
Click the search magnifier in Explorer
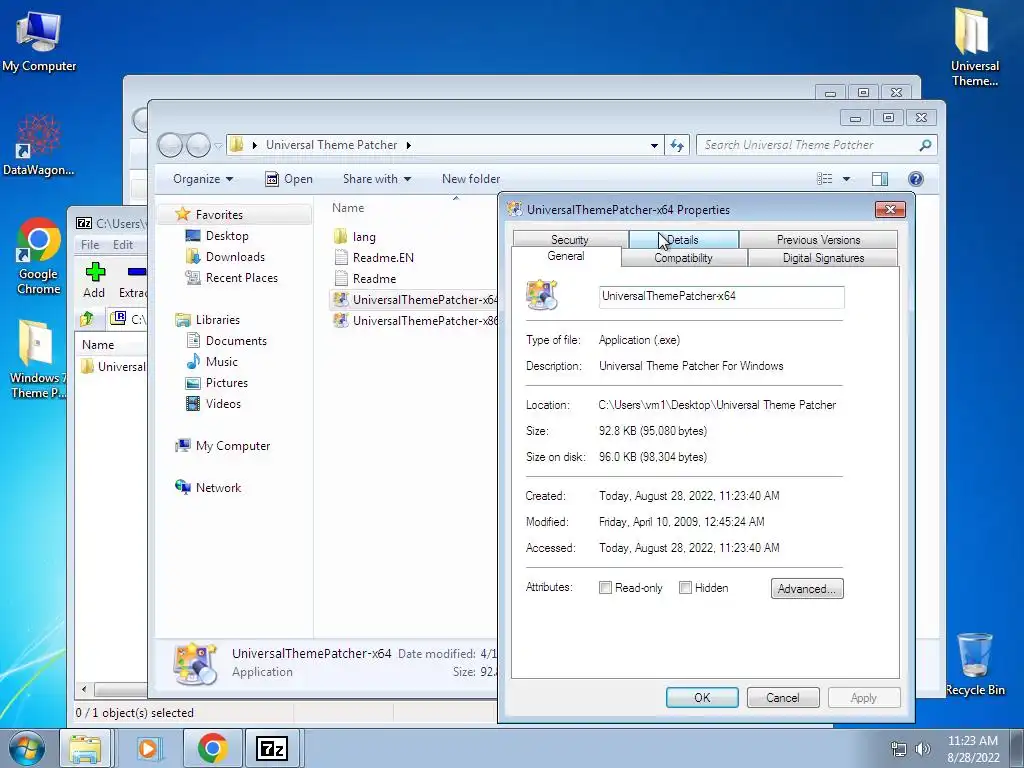pyautogui.click(x=925, y=145)
